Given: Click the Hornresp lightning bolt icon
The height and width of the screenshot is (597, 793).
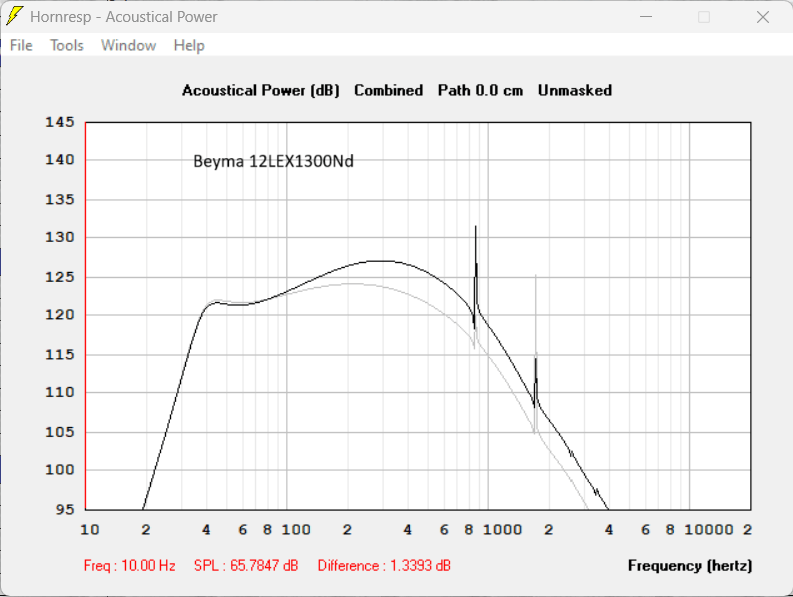Looking at the screenshot, I should [14, 16].
